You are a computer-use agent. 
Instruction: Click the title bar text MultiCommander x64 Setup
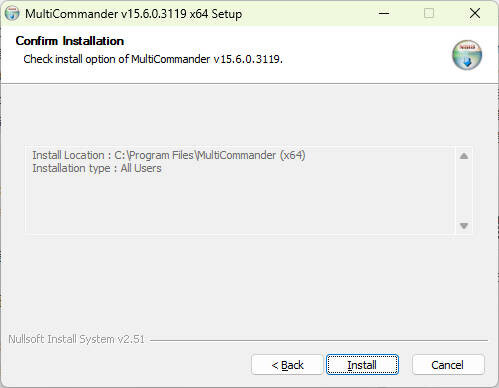point(133,14)
